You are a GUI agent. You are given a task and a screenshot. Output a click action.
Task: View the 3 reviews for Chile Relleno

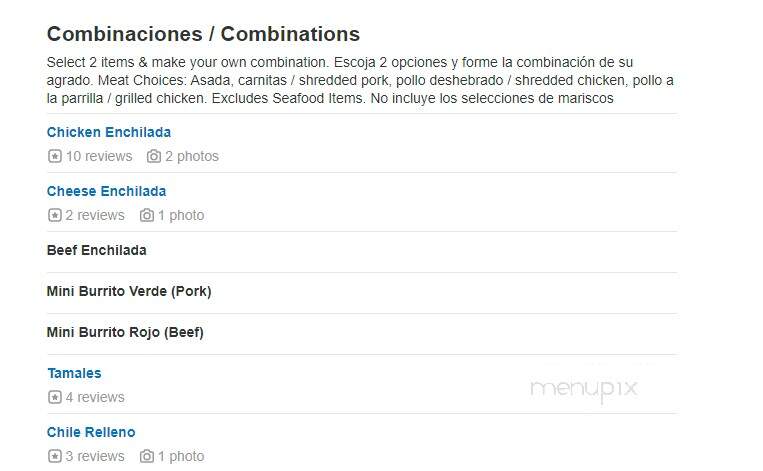click(x=95, y=456)
